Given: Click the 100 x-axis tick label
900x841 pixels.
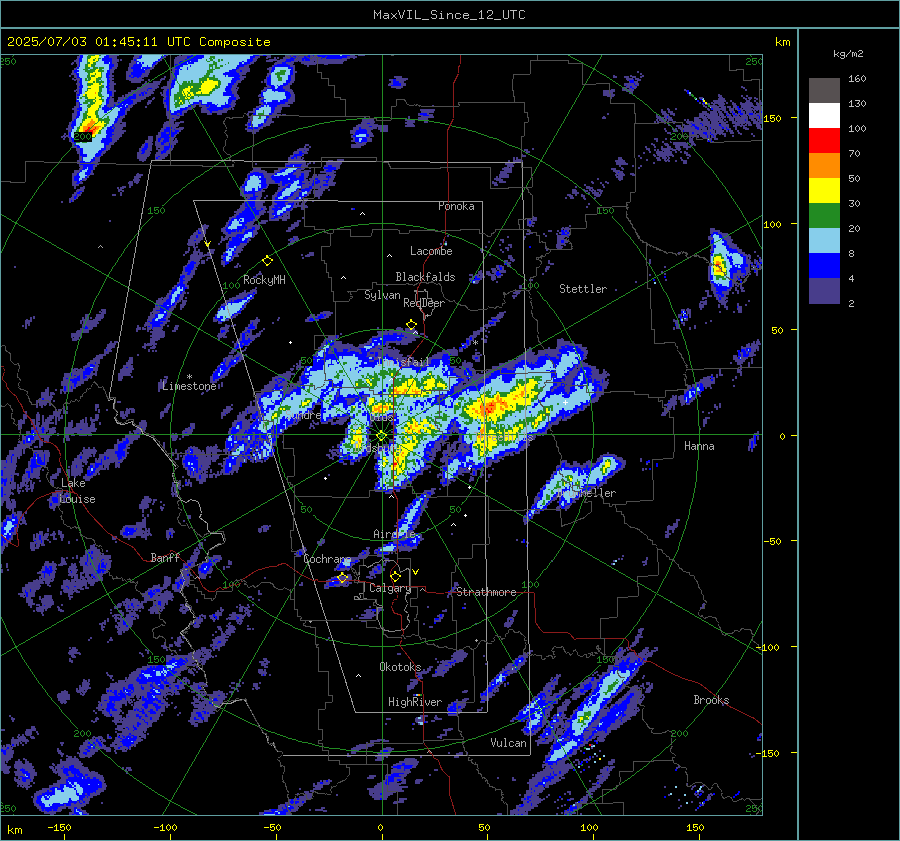Looking at the screenshot, I should [x=589, y=828].
